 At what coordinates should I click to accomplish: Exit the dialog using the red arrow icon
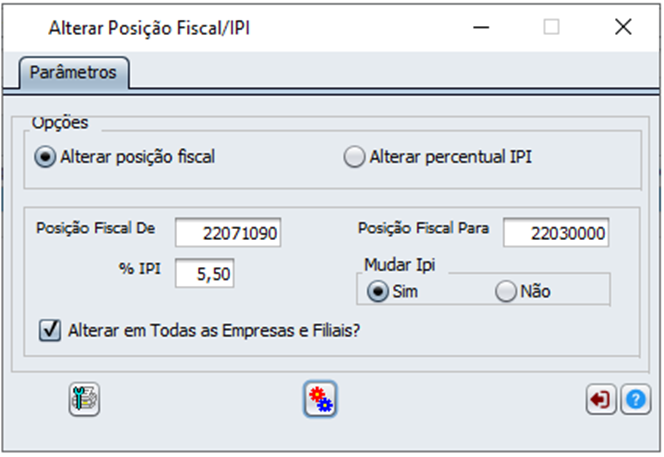pos(601,399)
